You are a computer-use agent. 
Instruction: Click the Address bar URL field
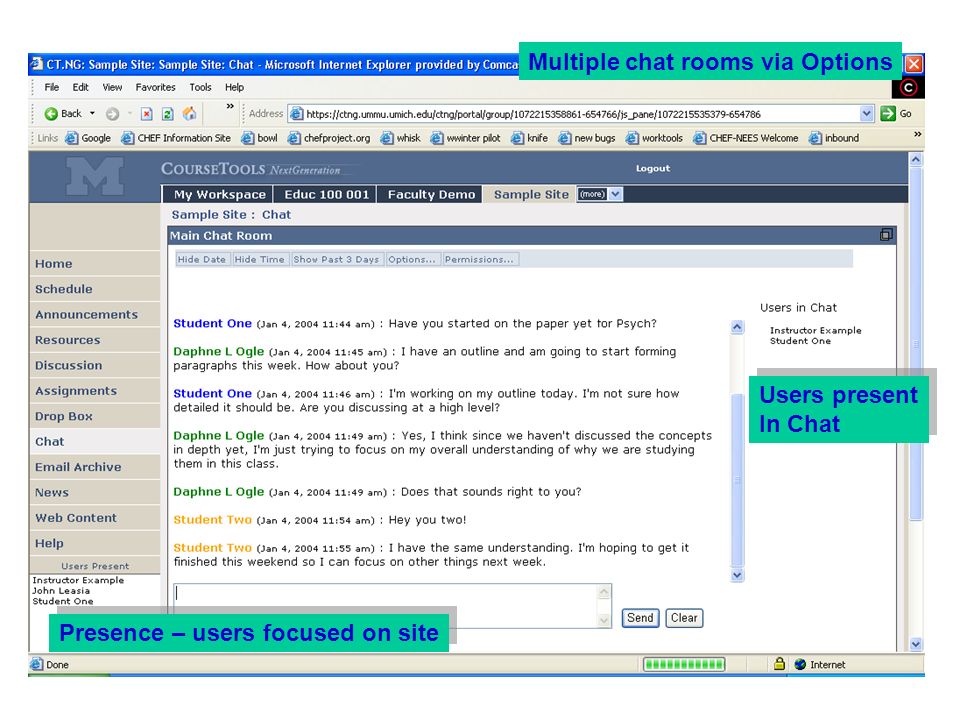(574, 114)
